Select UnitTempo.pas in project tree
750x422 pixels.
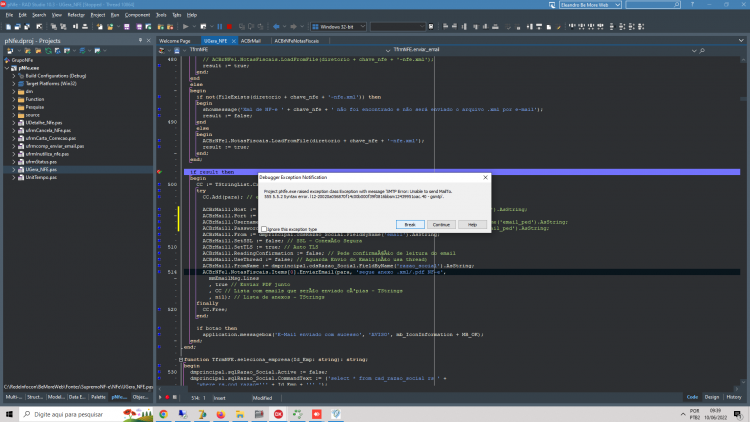pos(41,178)
